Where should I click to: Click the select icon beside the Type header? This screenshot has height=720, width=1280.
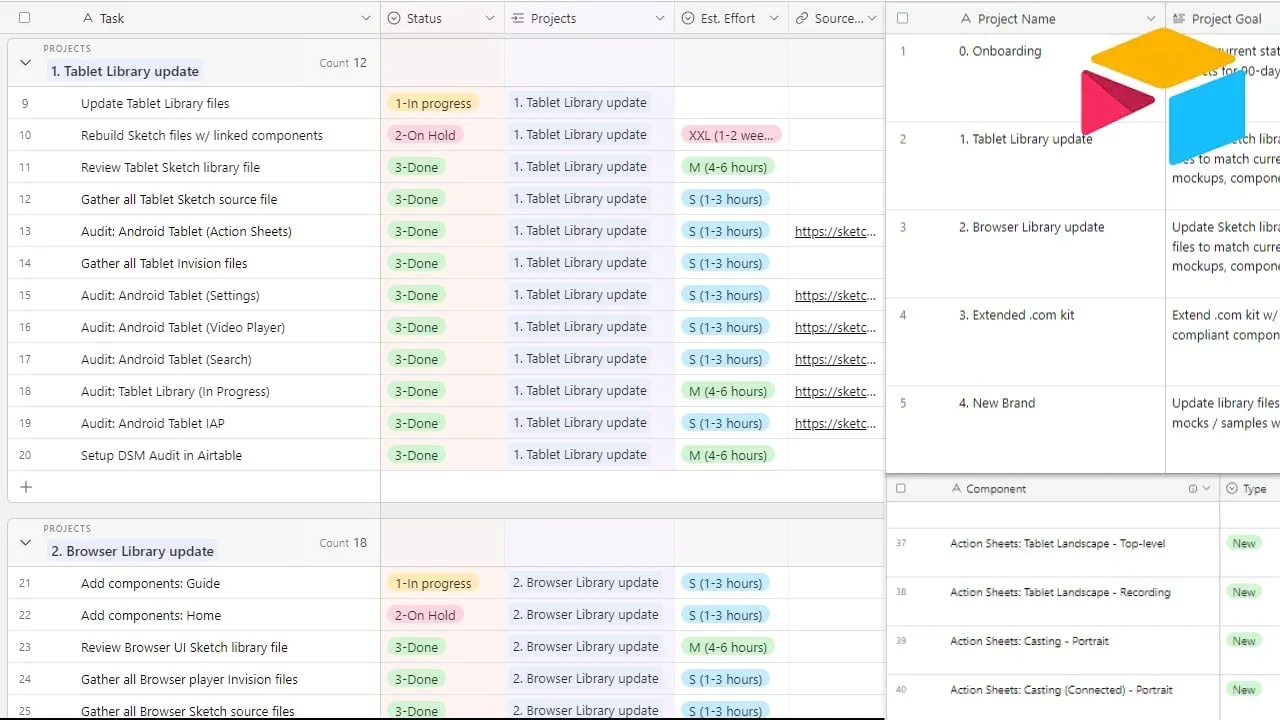point(1231,489)
